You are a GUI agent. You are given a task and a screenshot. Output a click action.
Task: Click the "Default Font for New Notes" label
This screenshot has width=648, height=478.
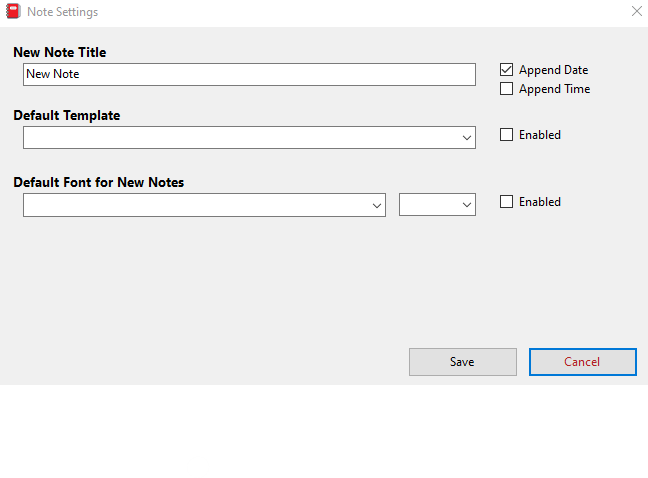pyautogui.click(x=98, y=182)
